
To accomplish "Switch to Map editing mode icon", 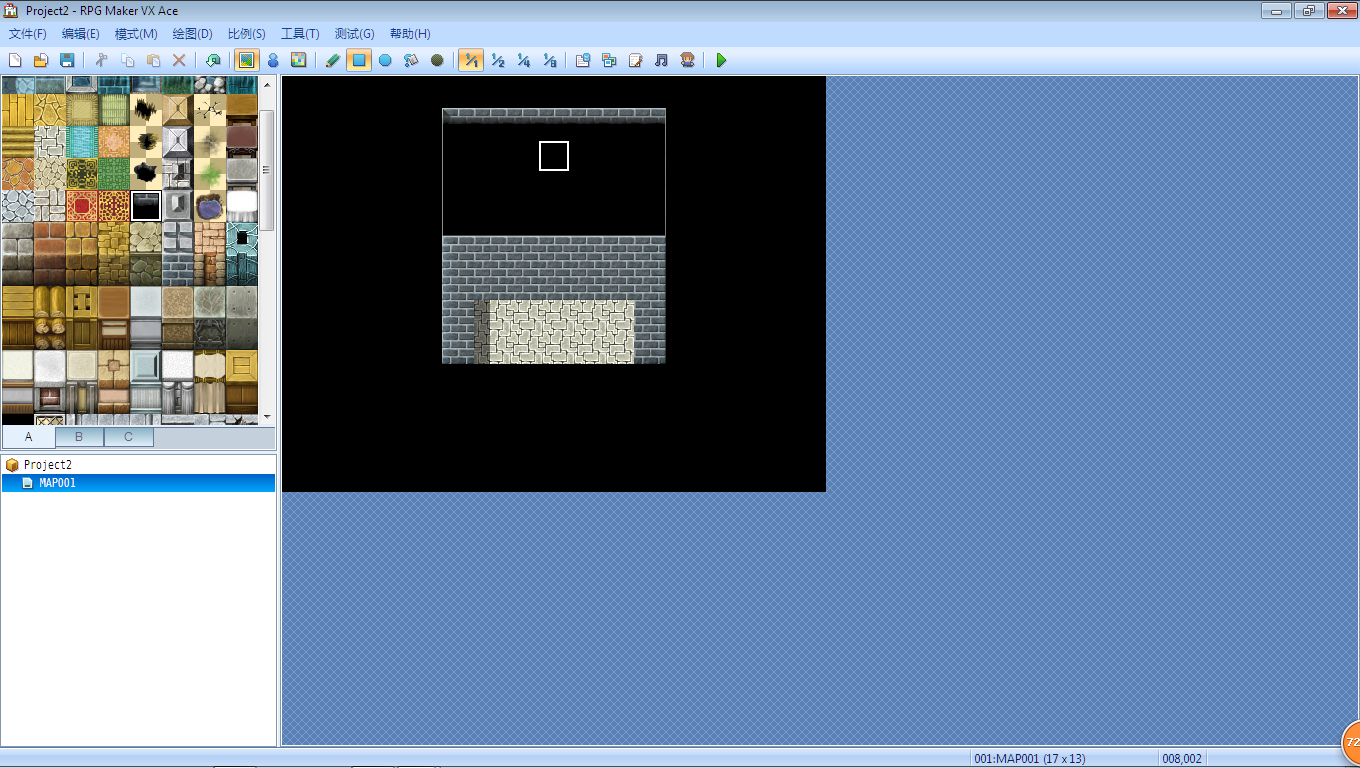I will point(246,60).
